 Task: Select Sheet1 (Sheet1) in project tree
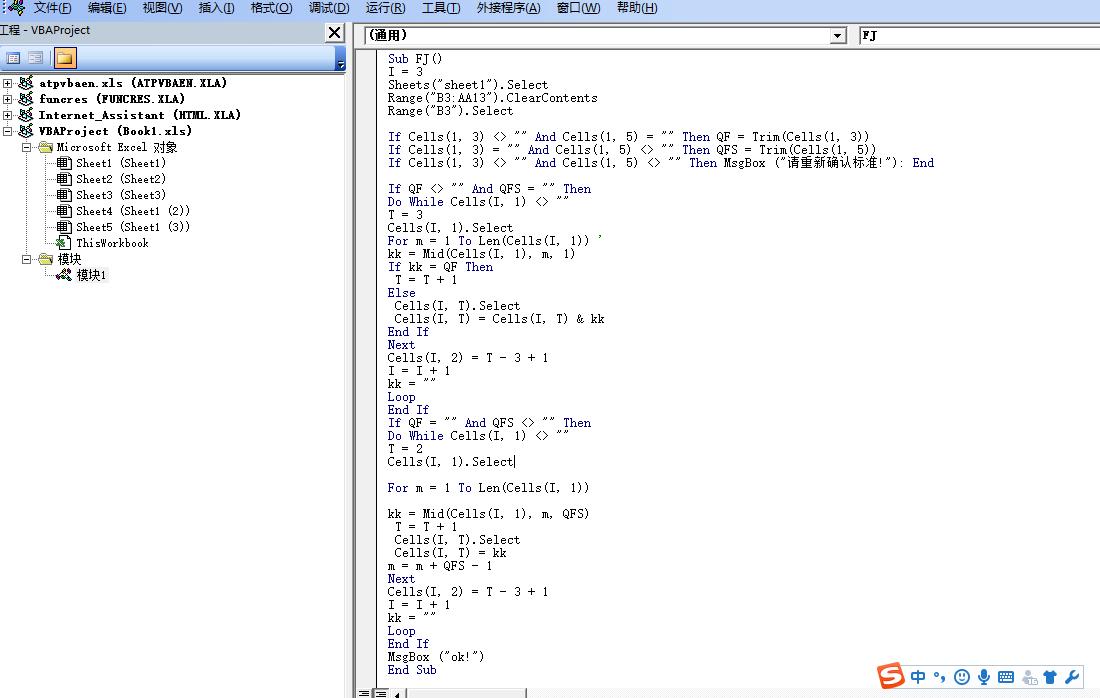click(121, 163)
